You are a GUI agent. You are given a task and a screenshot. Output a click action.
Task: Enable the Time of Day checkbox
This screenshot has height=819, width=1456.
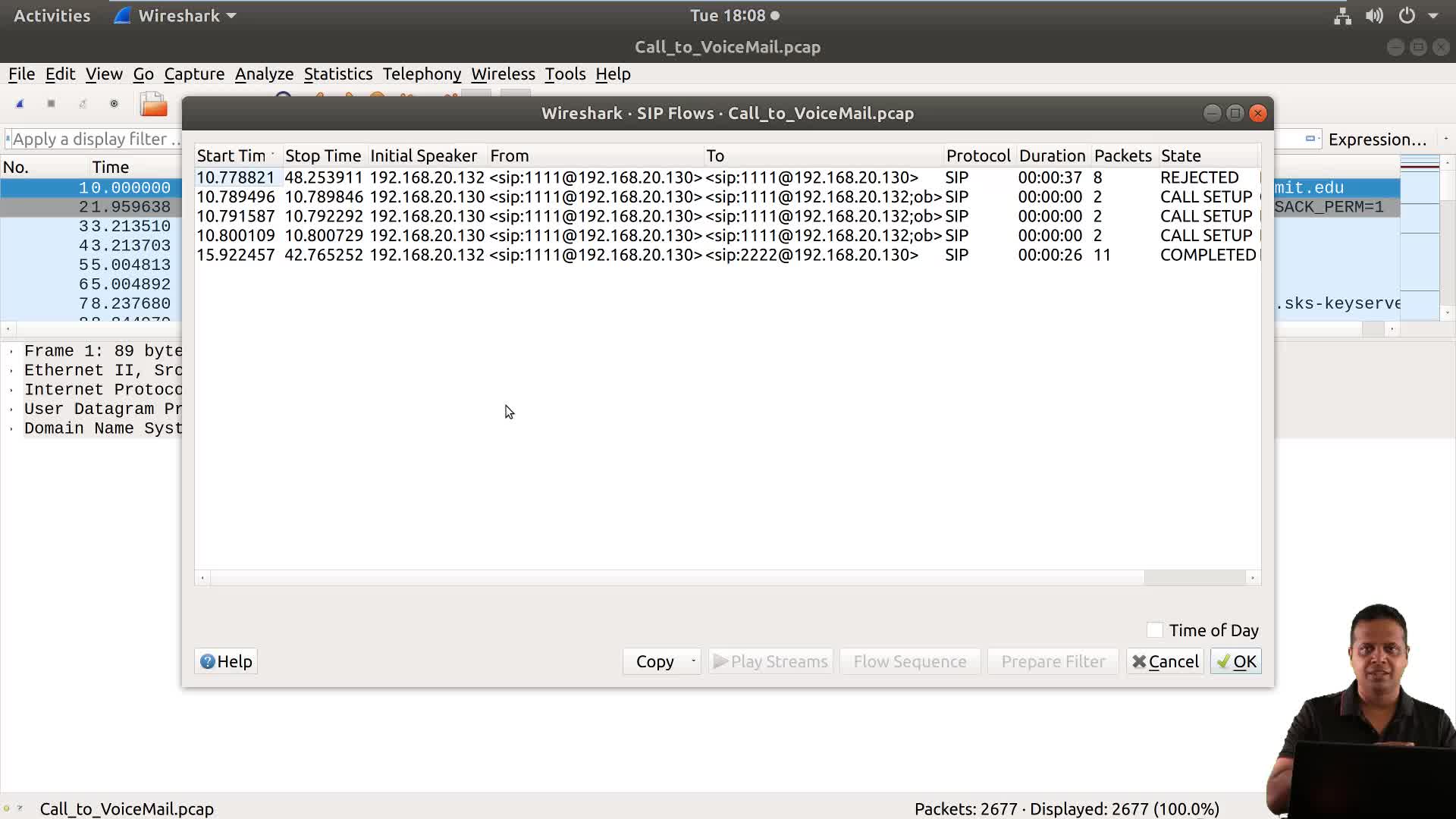click(x=1155, y=629)
